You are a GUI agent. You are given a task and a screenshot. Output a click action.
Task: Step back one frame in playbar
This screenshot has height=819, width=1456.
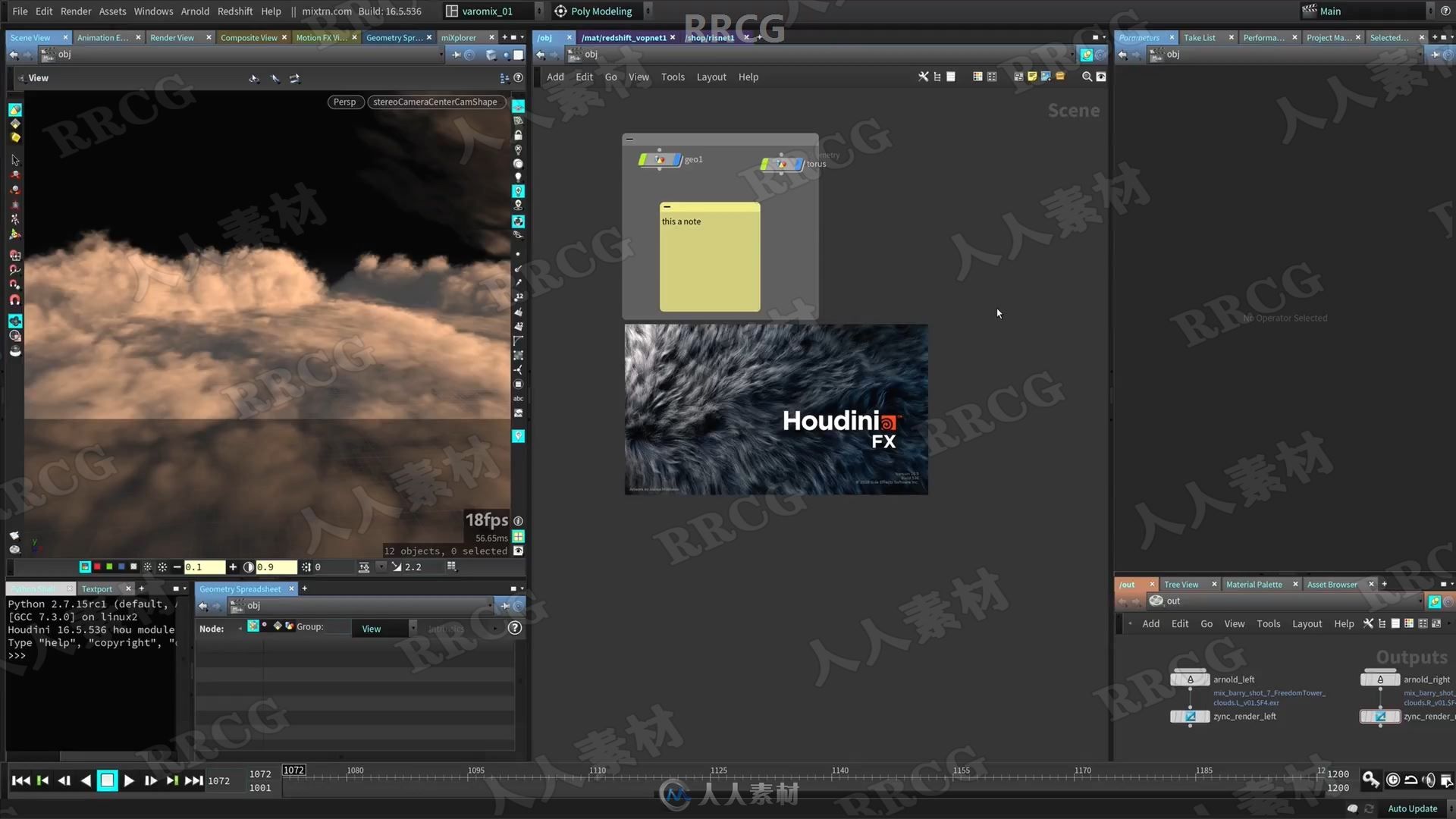click(x=64, y=780)
